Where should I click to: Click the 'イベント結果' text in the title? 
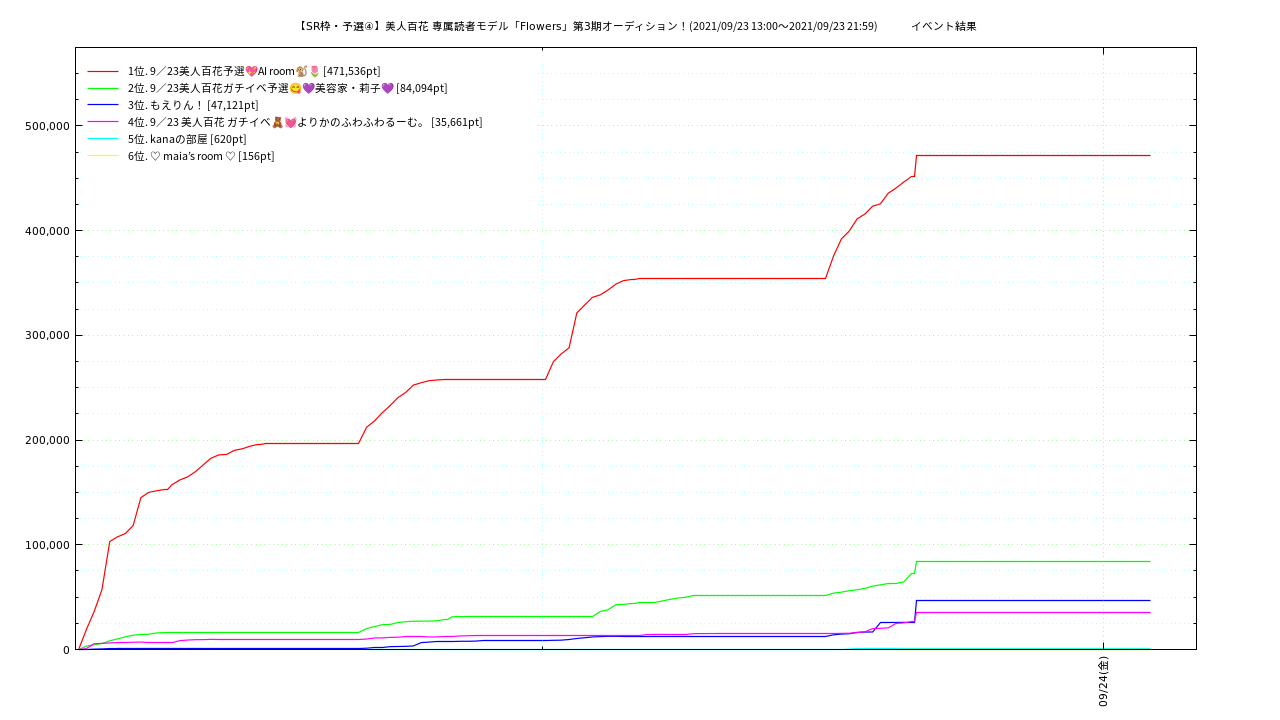(943, 26)
